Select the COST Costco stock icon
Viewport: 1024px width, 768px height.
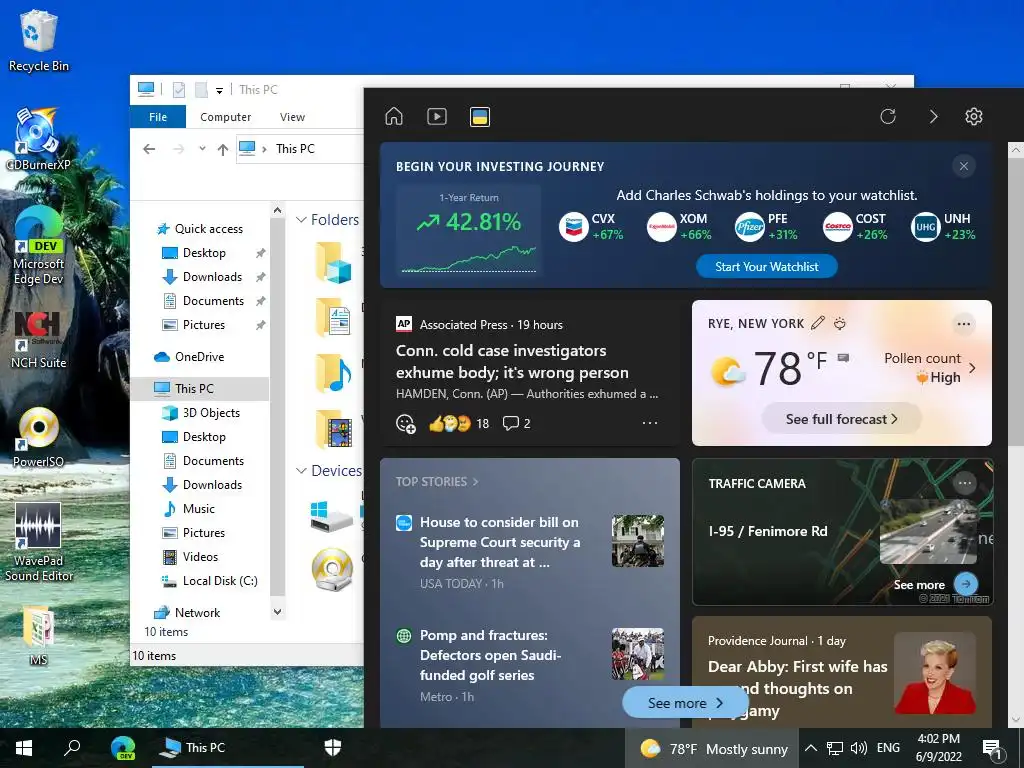(837, 227)
